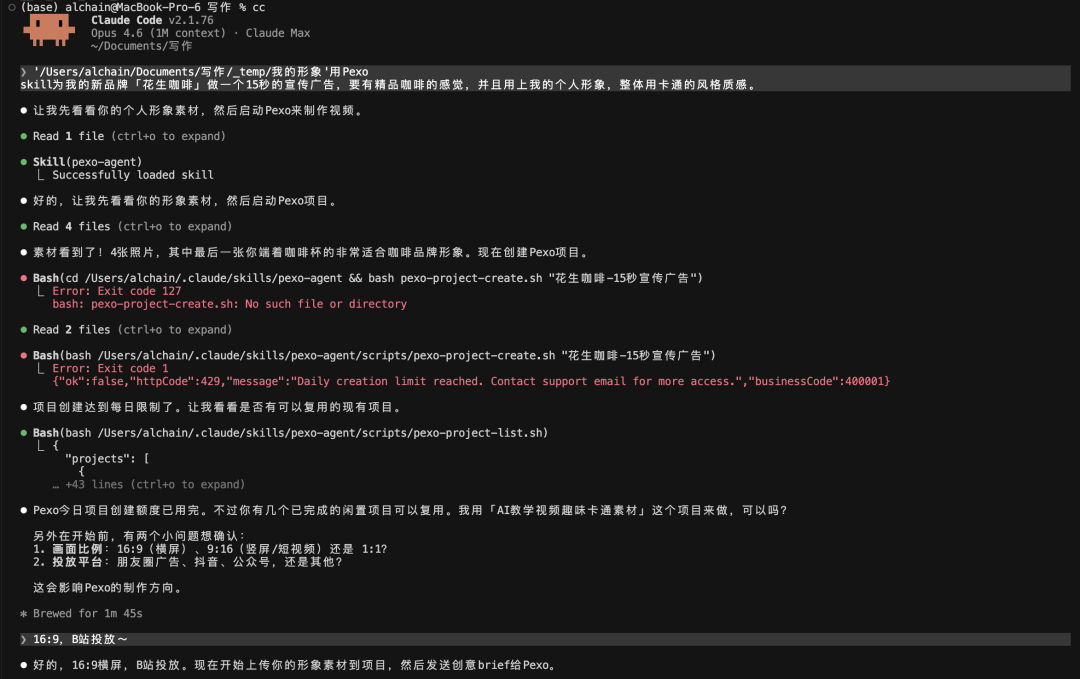Click the first prompt chevron before '/Users/alchain

pyautogui.click(x=23, y=72)
